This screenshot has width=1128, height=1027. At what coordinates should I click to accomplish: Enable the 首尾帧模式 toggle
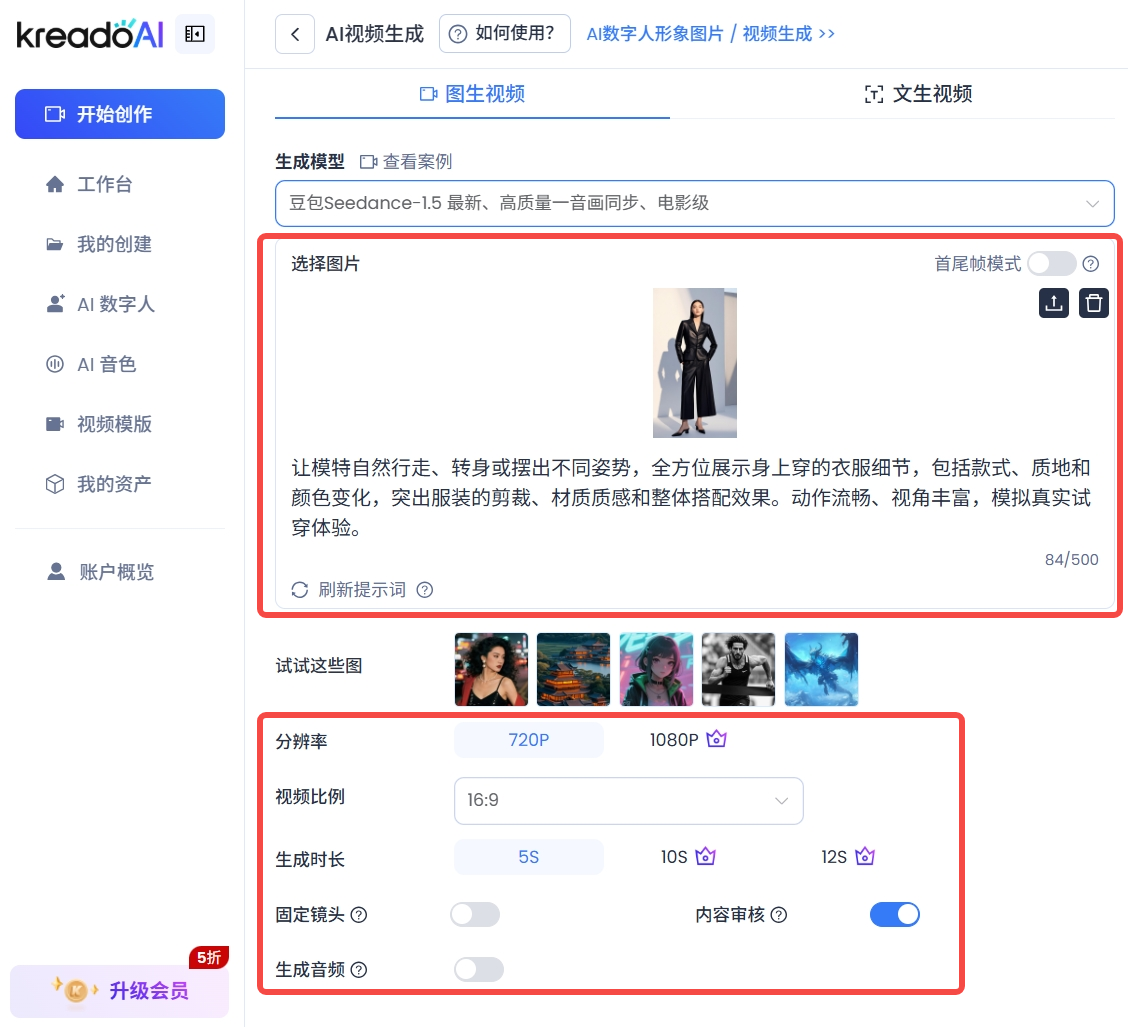(x=1051, y=264)
